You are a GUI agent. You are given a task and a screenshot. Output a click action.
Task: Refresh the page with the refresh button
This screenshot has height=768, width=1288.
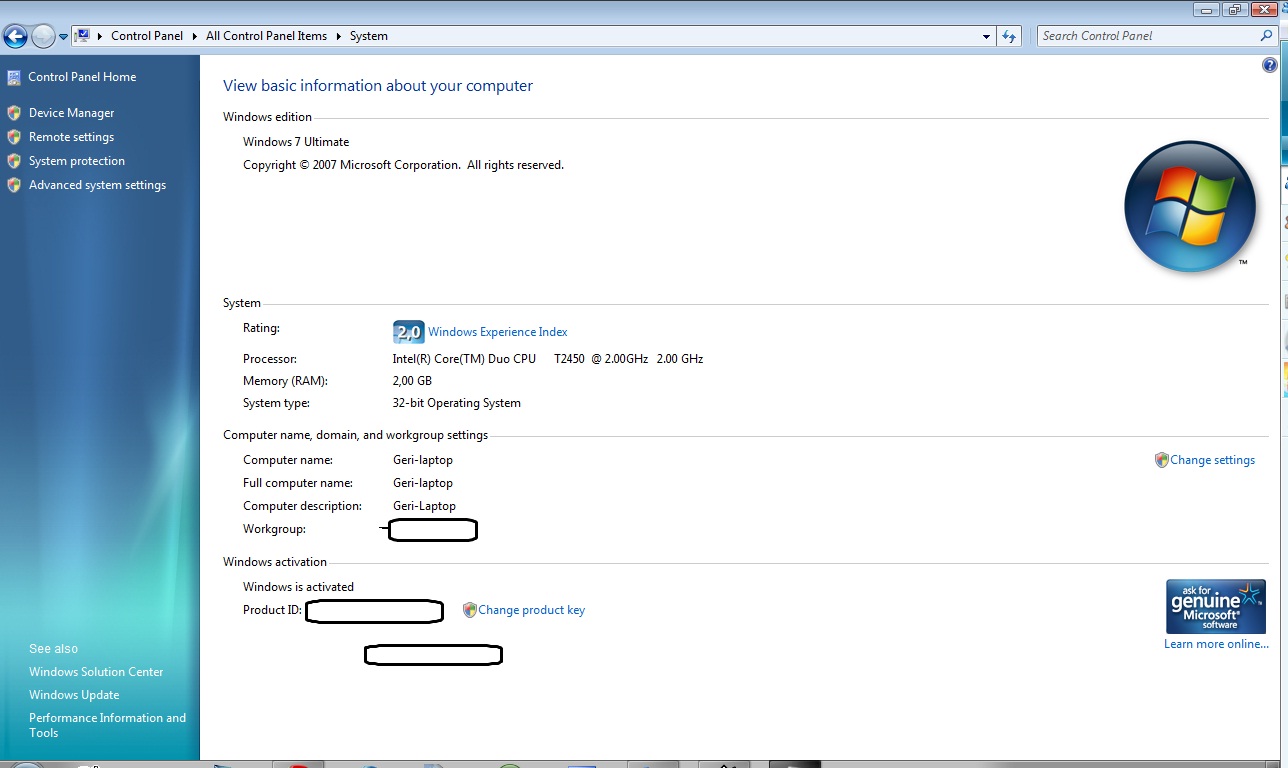(1009, 36)
